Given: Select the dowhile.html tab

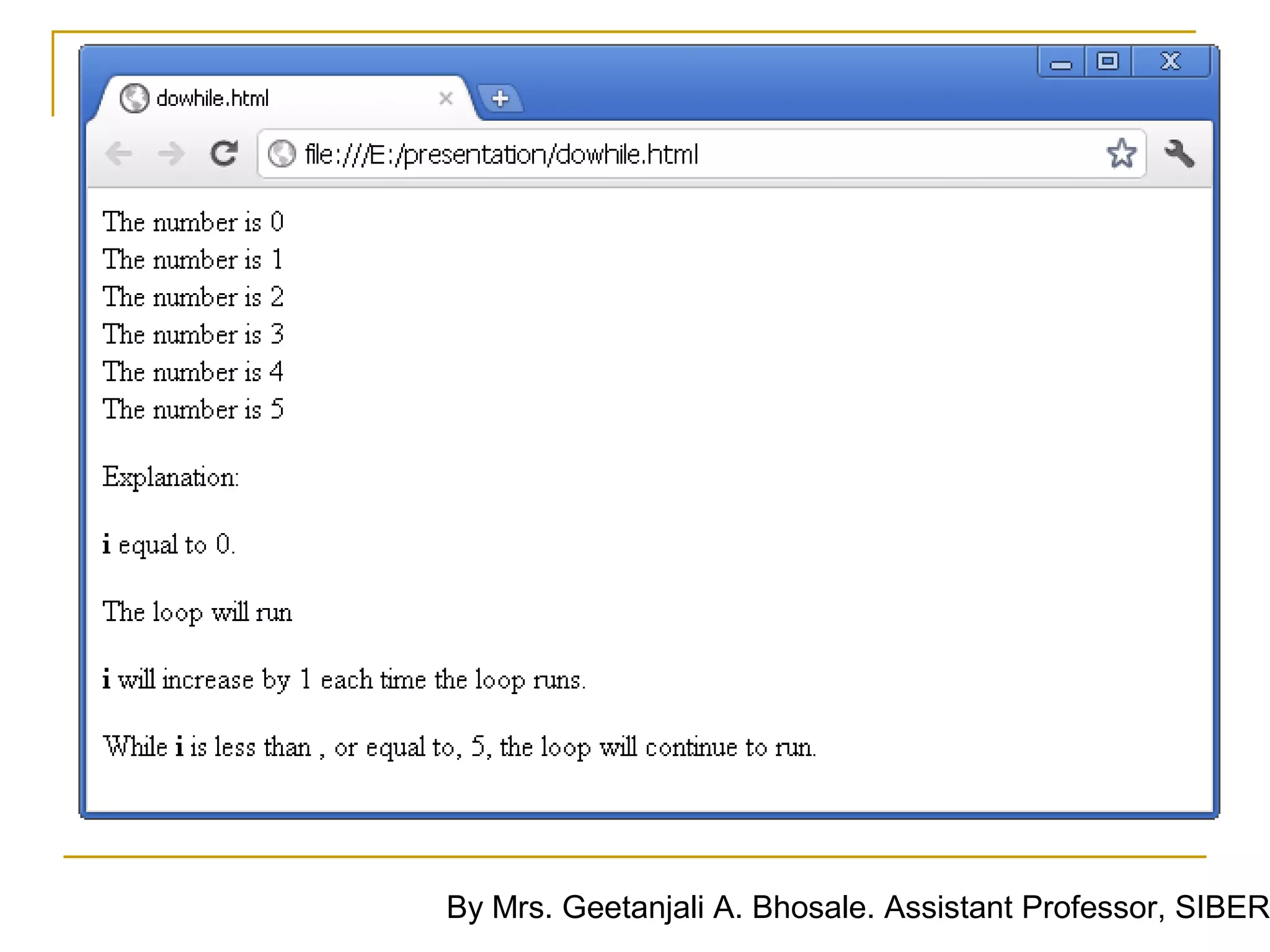Looking at the screenshot, I should click(285, 98).
